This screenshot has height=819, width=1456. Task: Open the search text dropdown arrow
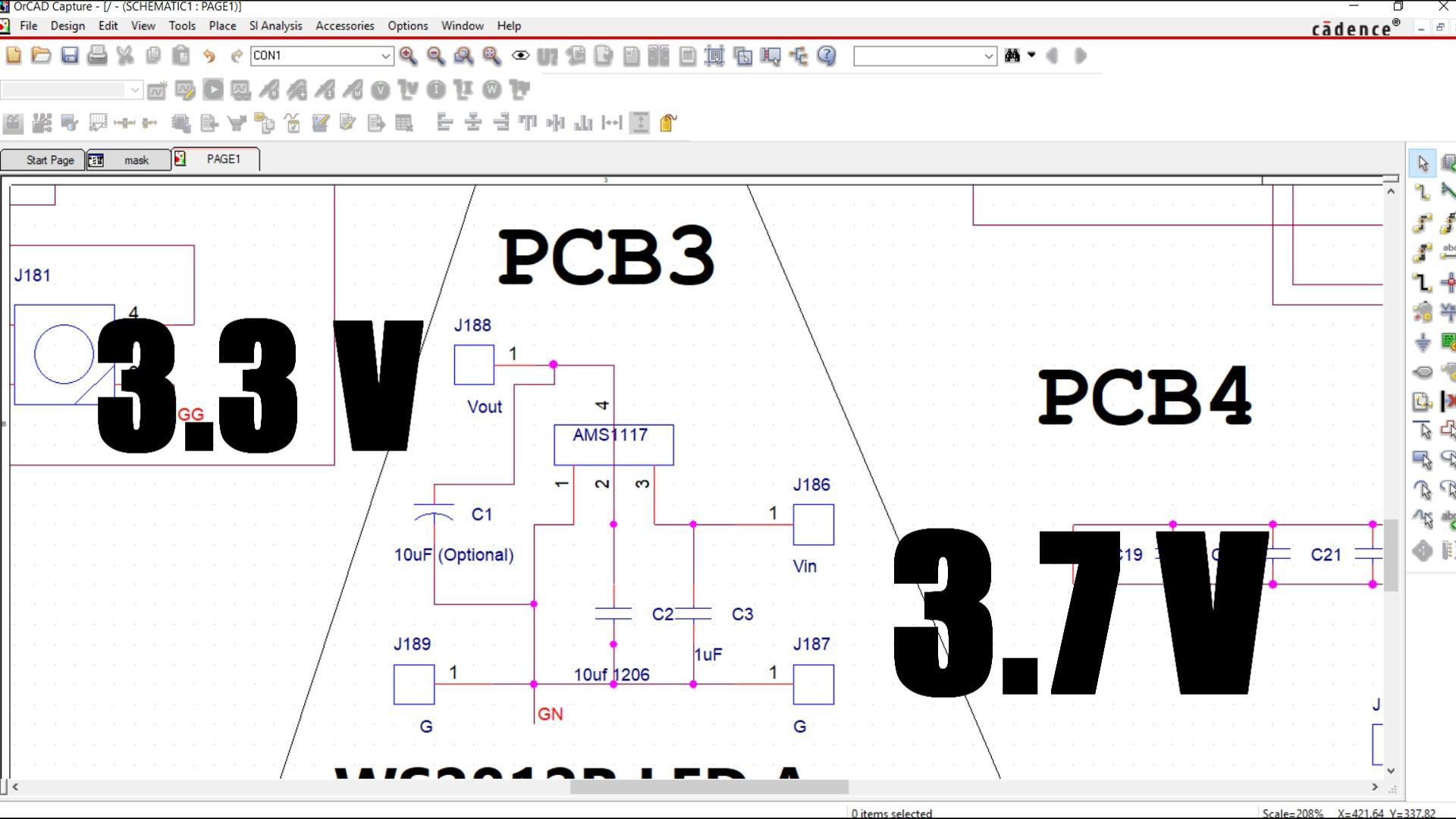coord(988,55)
